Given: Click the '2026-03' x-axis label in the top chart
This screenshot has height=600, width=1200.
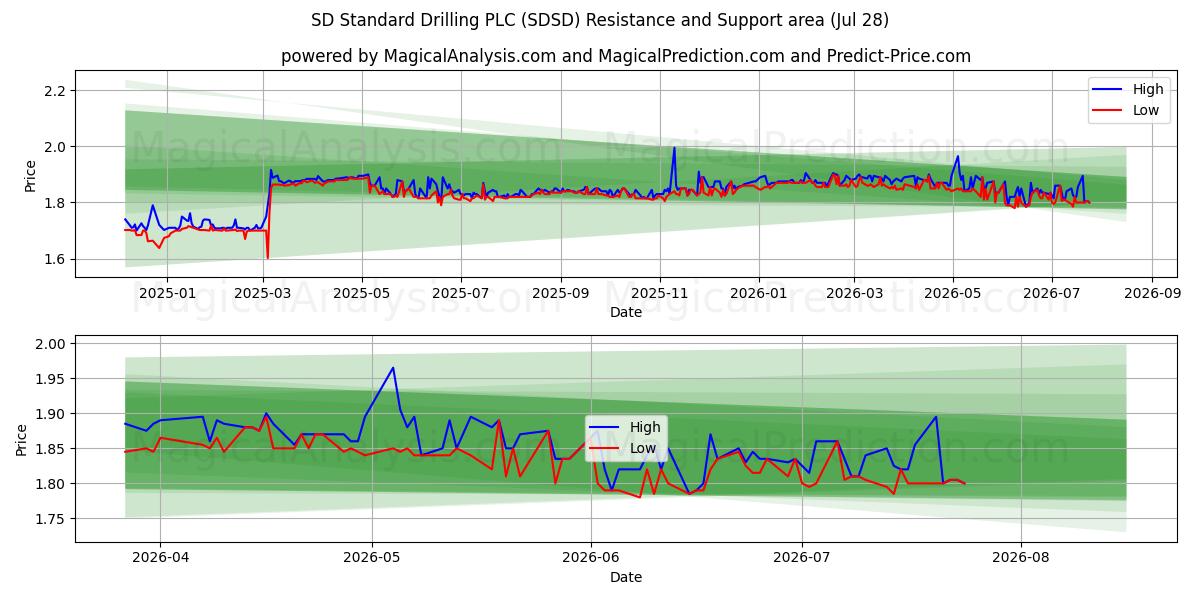Looking at the screenshot, I should point(854,294).
